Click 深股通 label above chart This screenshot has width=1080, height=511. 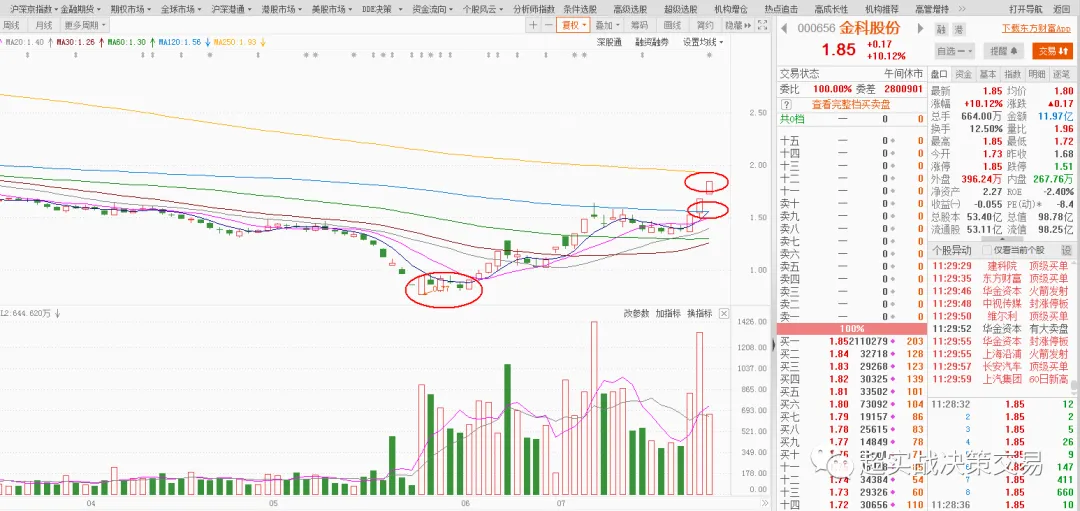[609, 42]
